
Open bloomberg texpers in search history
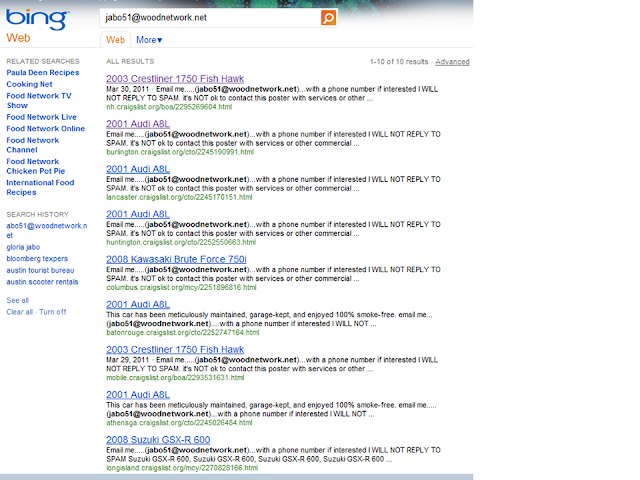tap(37, 259)
